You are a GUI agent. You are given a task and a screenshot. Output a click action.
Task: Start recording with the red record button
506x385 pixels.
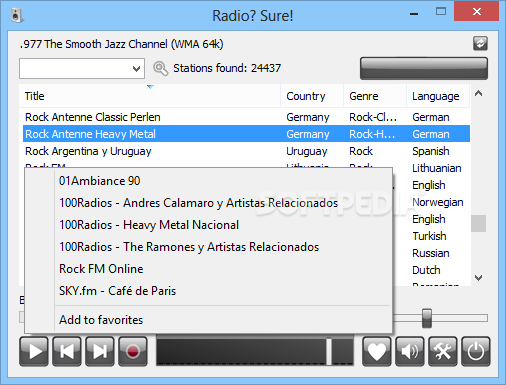[133, 351]
